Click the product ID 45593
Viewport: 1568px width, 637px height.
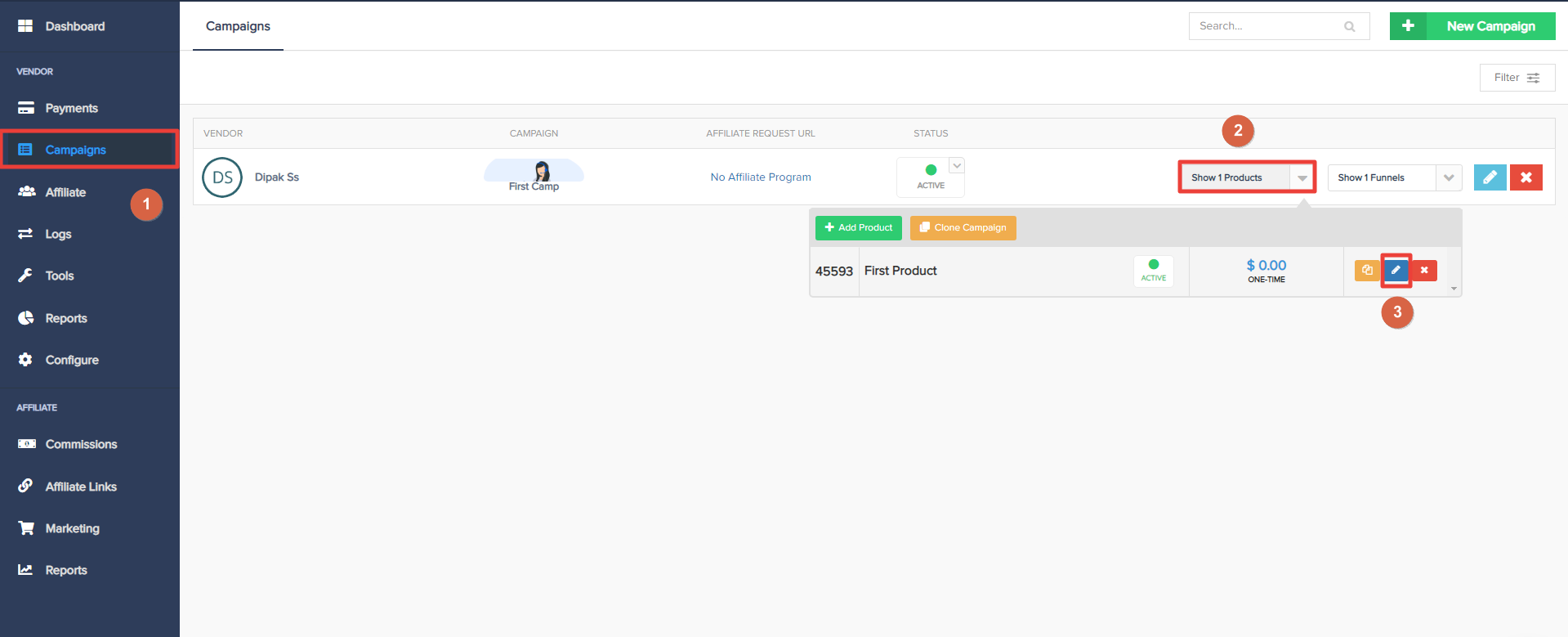point(834,271)
